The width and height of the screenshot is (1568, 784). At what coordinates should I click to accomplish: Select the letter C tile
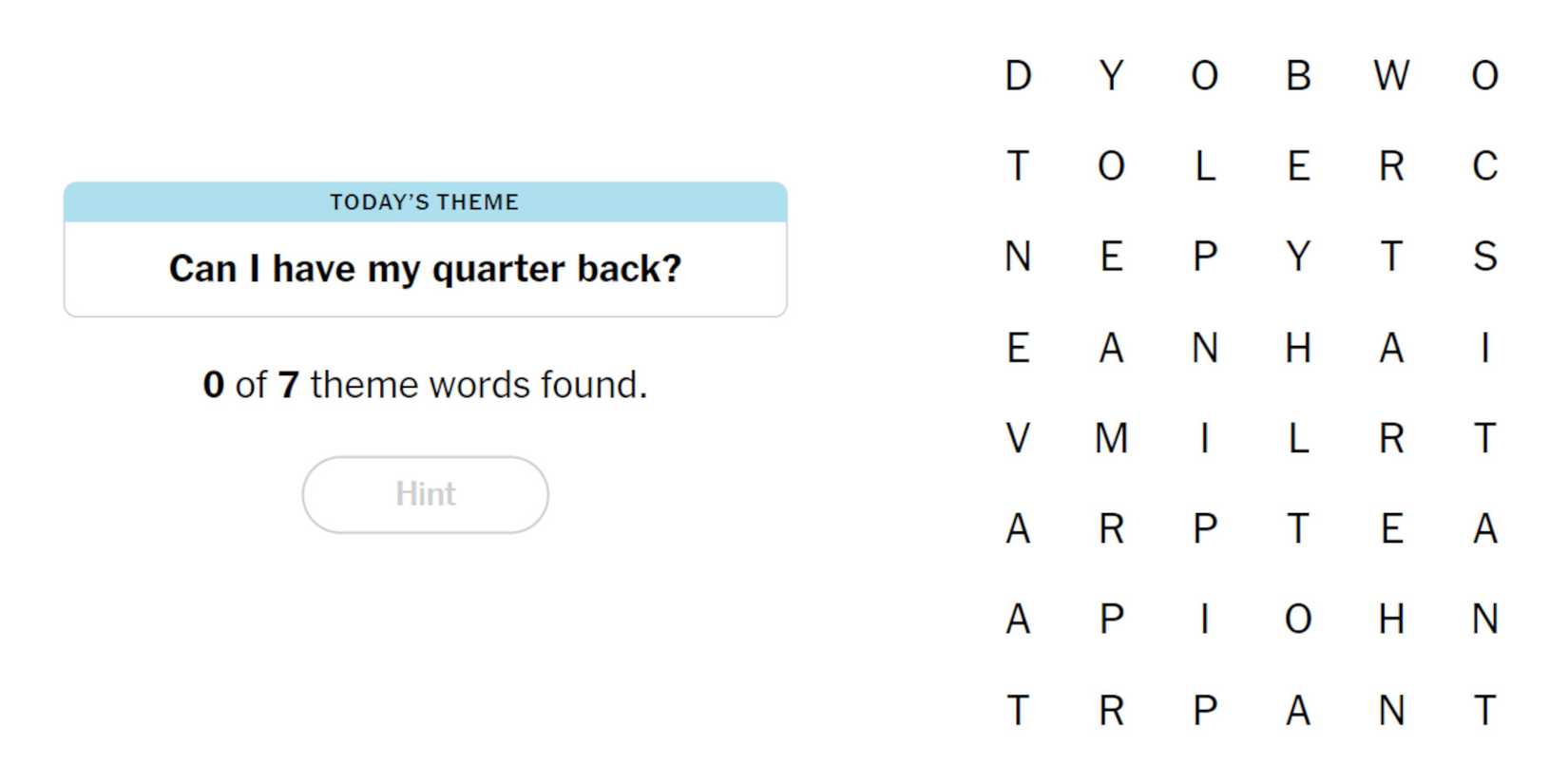(1484, 166)
